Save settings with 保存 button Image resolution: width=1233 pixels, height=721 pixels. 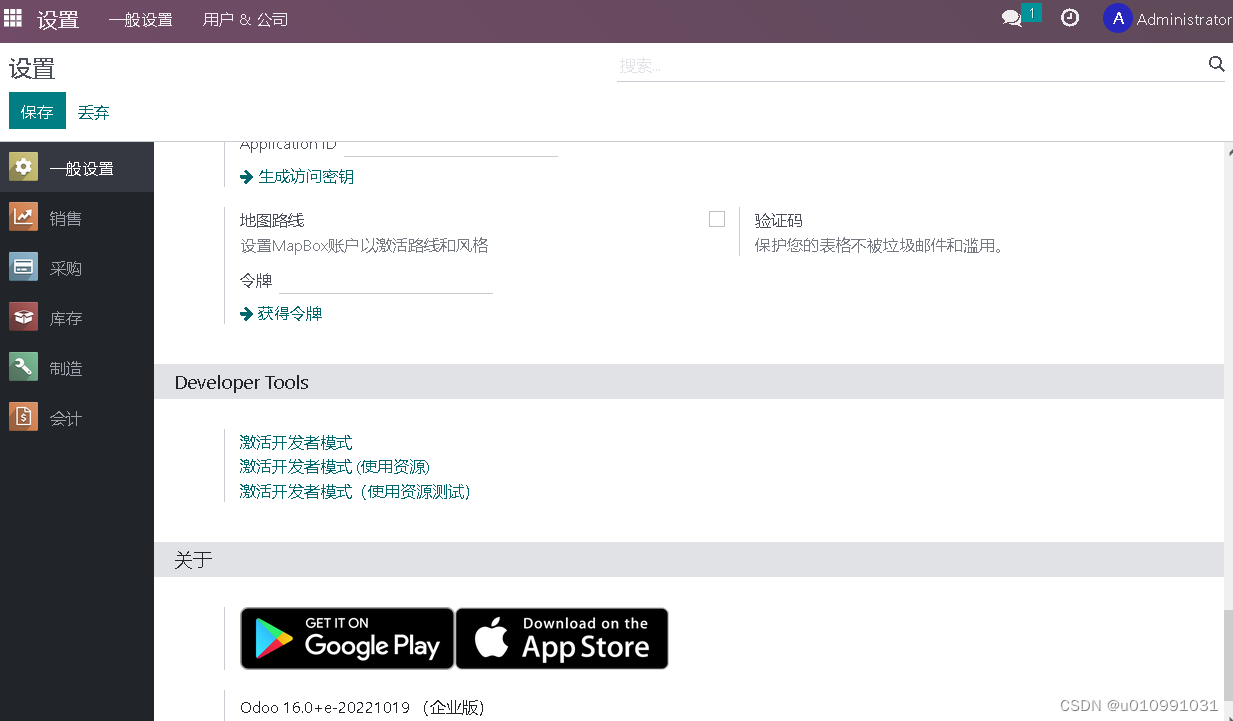(x=37, y=111)
